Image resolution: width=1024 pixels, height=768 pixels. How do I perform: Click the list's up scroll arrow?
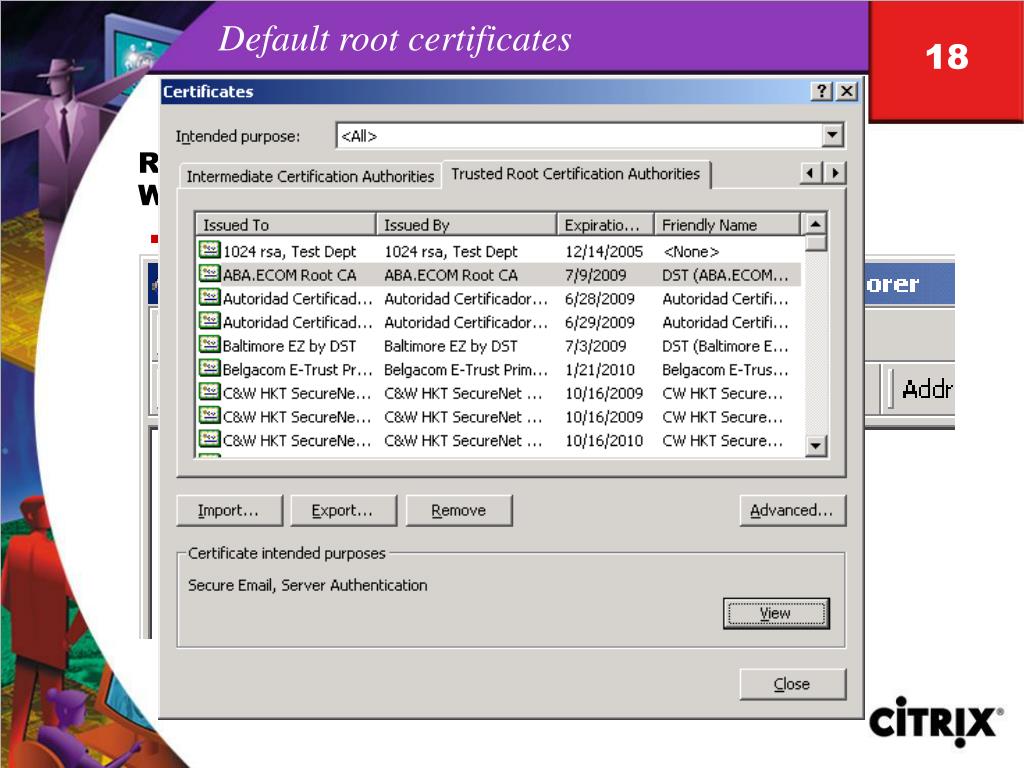coord(816,224)
